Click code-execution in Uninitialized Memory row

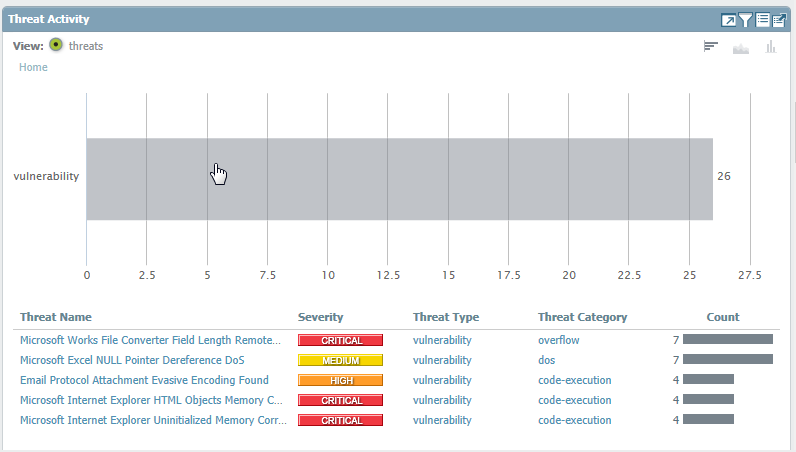point(575,420)
